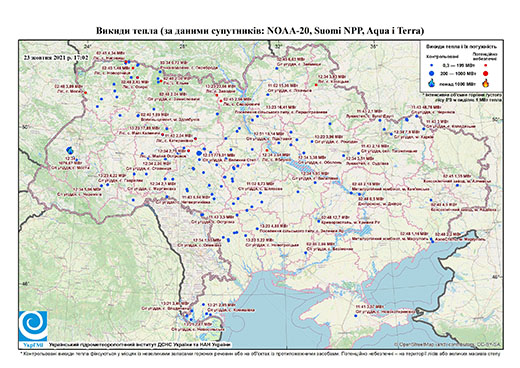
Task: Select the Crimea marker near Новокримське
Action: (x=356, y=315)
